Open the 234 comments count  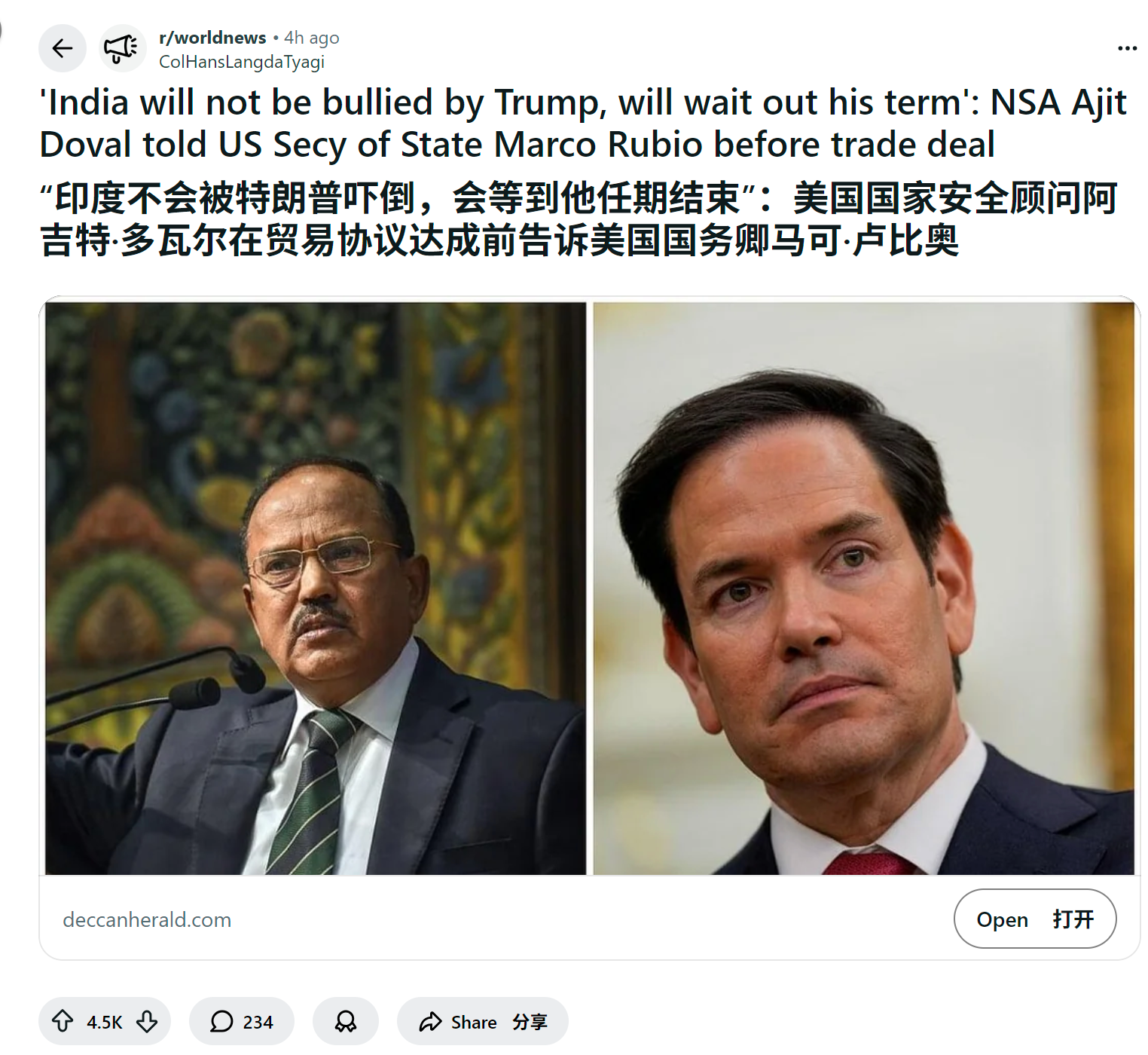click(258, 1022)
